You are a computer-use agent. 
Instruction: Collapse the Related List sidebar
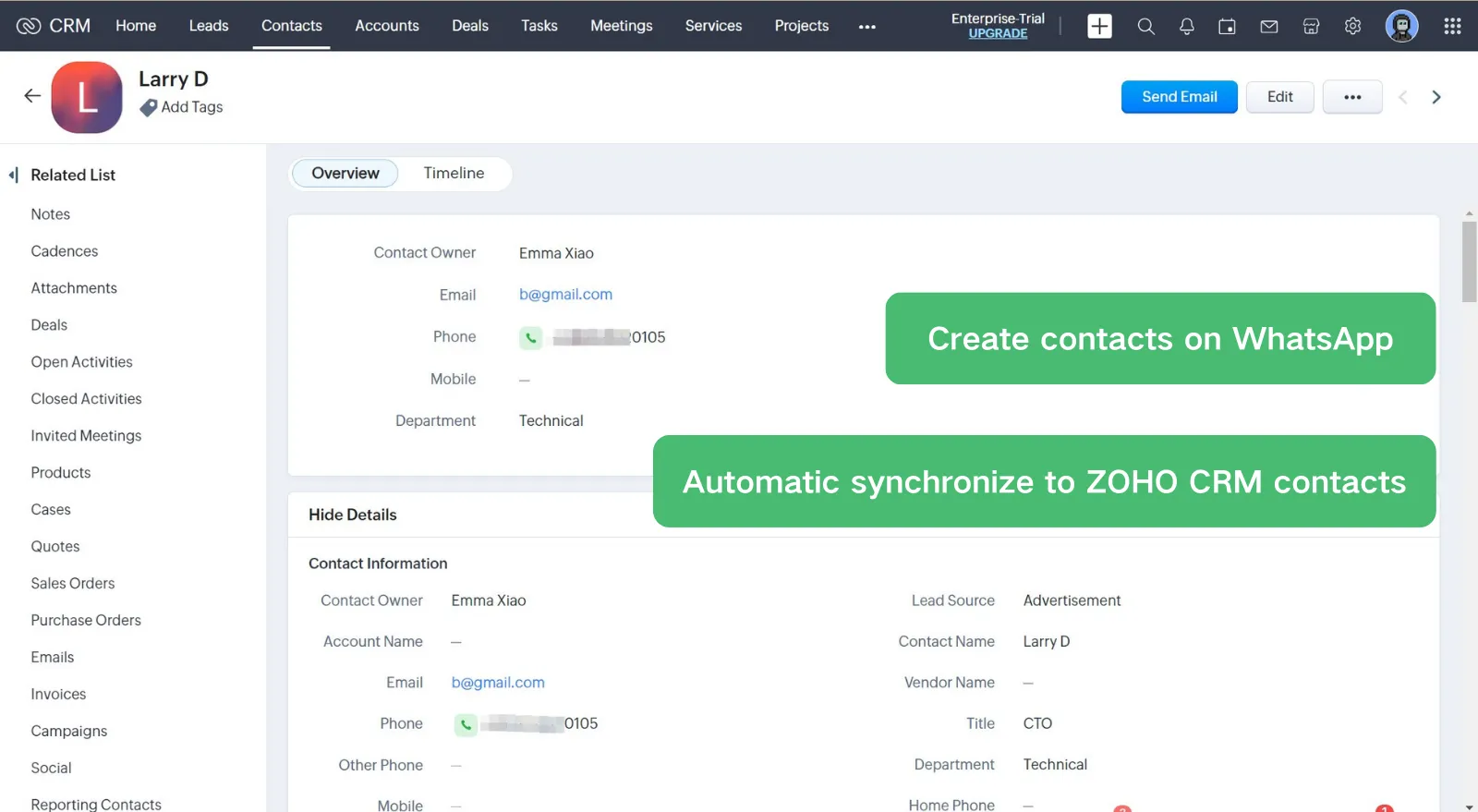(13, 175)
